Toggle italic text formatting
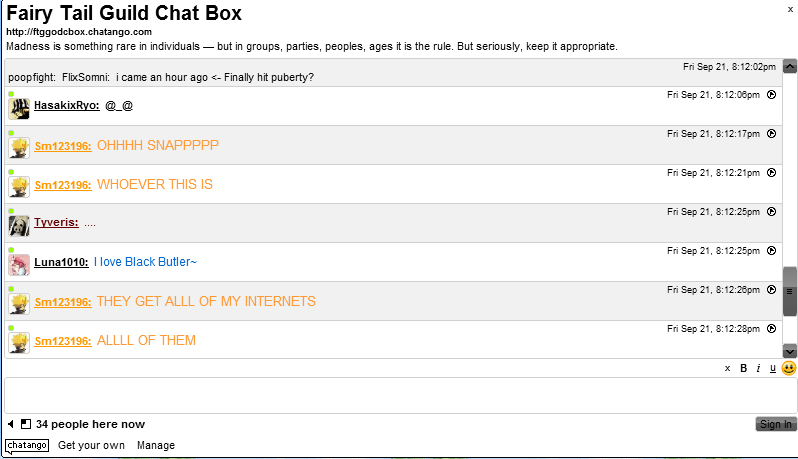The height and width of the screenshot is (459, 798). (x=758, y=369)
